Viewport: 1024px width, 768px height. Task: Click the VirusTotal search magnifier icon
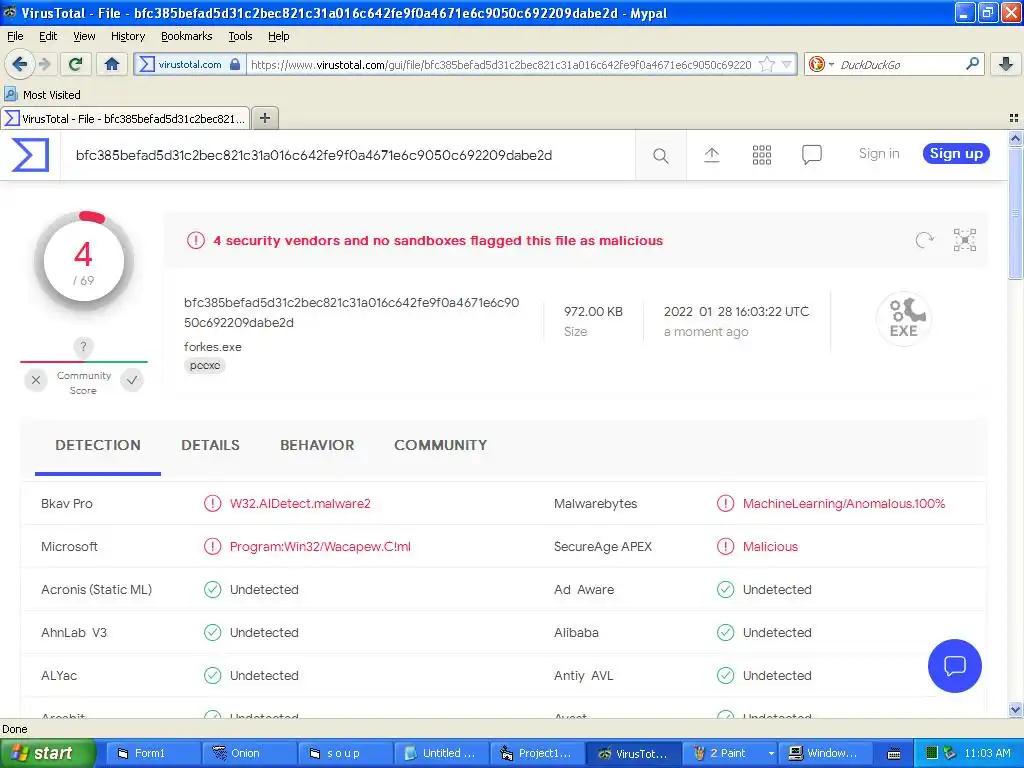pyautogui.click(x=660, y=155)
